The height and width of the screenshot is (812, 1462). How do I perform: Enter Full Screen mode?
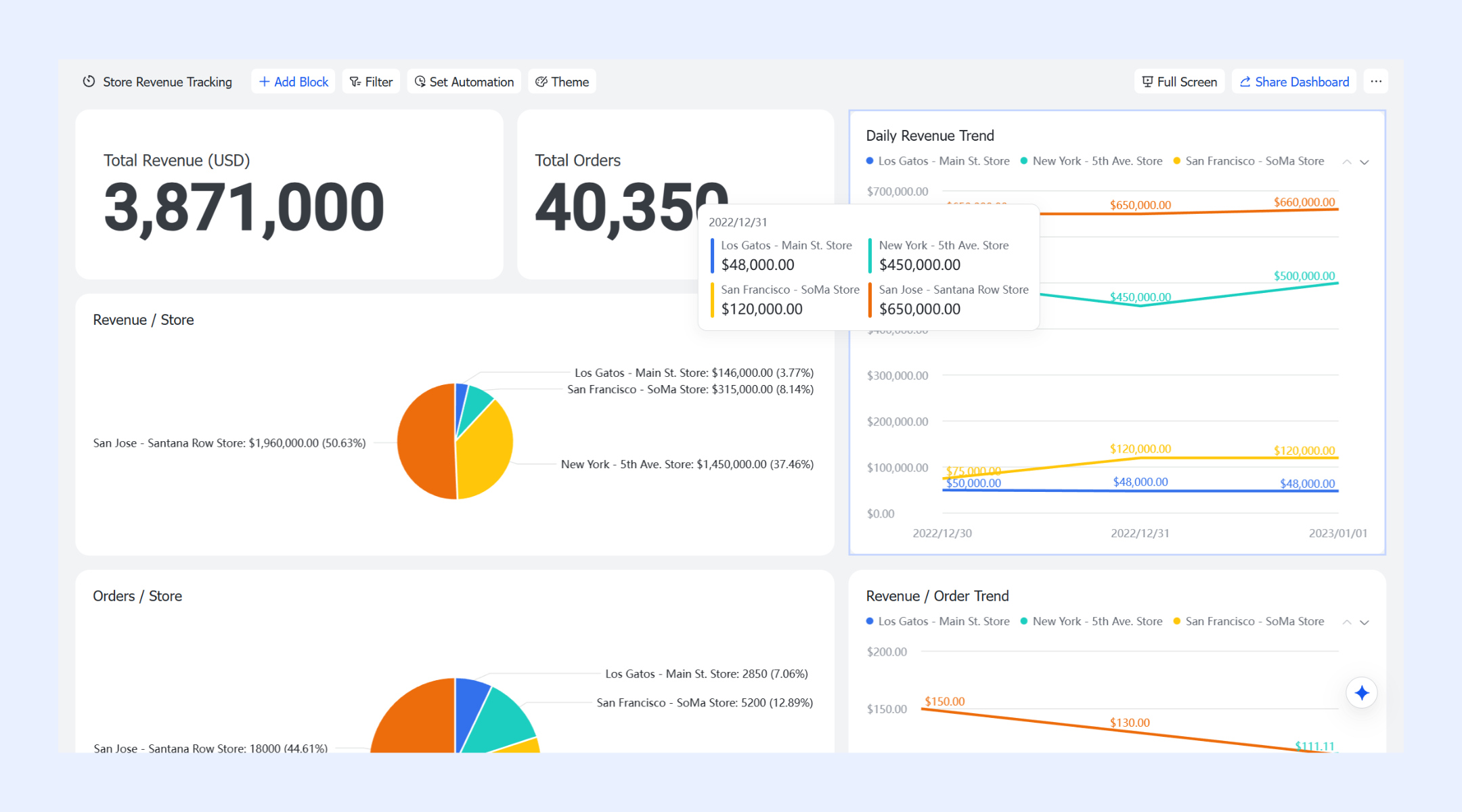point(1180,82)
